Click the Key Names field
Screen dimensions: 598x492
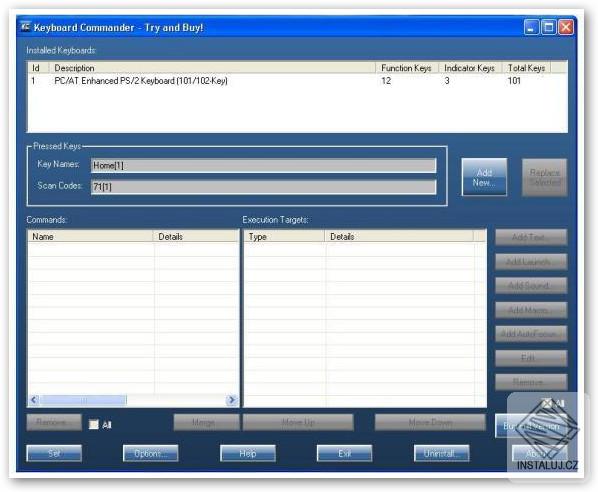click(263, 166)
